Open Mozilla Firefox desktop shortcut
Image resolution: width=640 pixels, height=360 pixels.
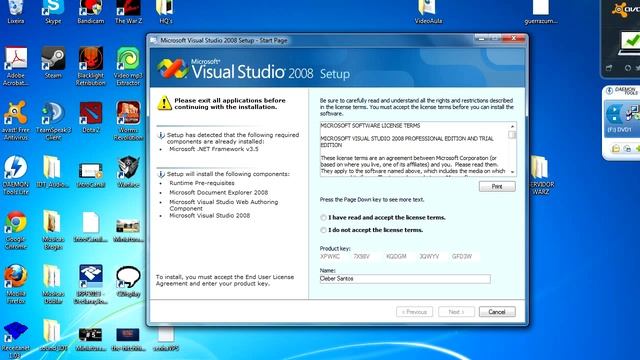pos(16,284)
